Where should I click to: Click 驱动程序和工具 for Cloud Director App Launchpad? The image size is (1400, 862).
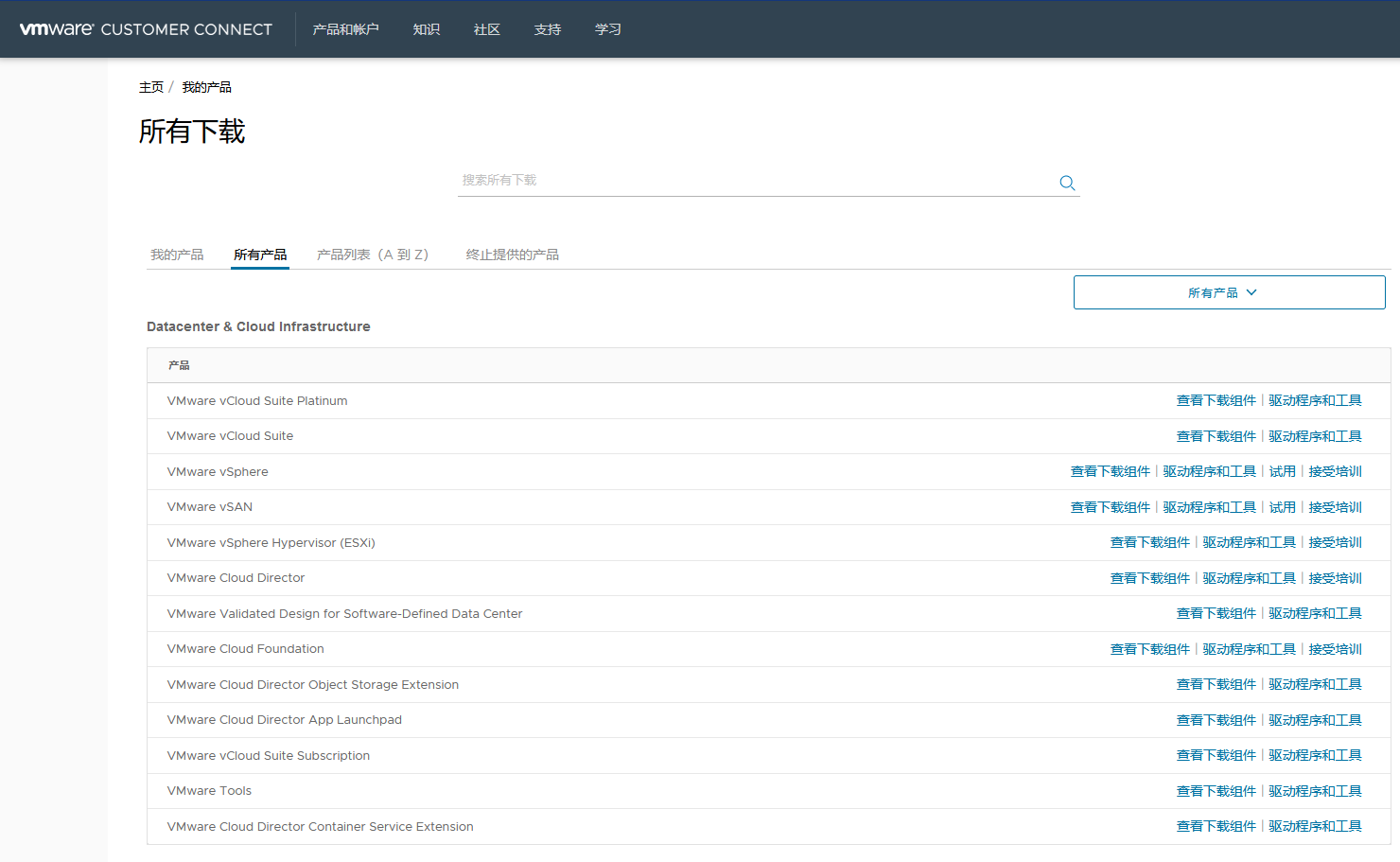click(x=1315, y=720)
